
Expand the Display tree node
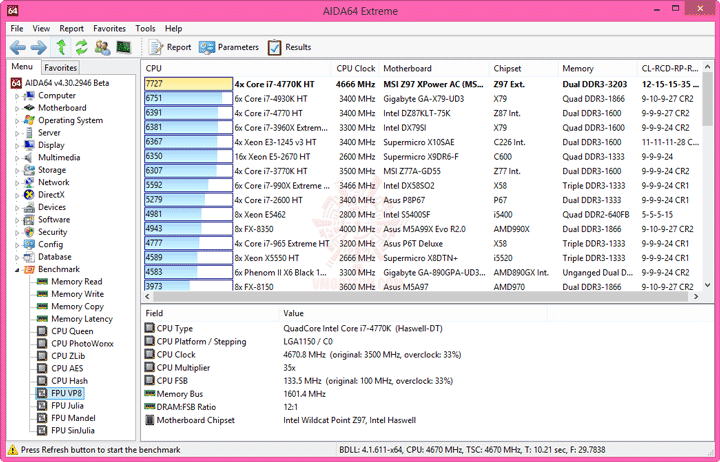[x=17, y=146]
